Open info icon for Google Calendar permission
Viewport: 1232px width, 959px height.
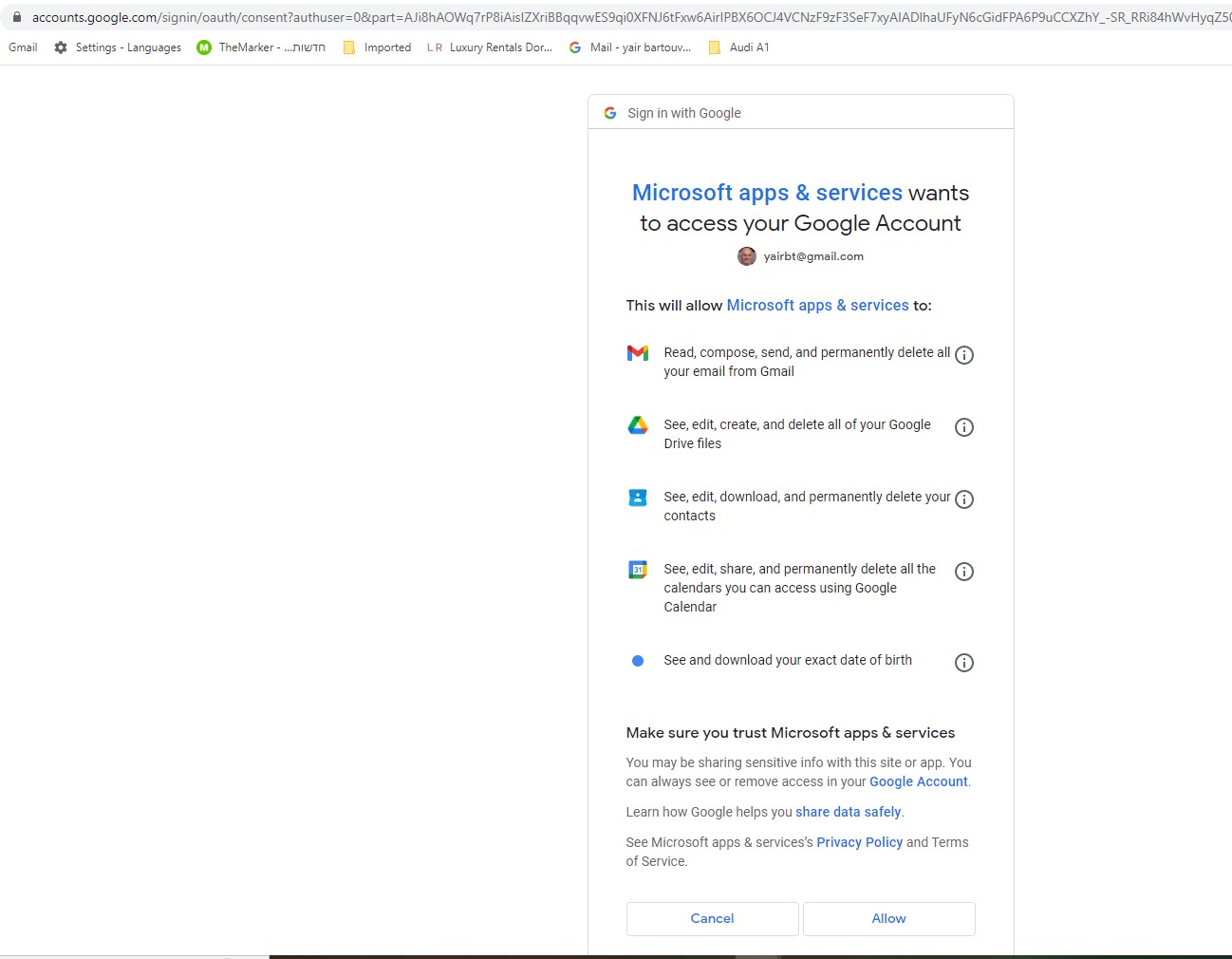[x=964, y=572]
